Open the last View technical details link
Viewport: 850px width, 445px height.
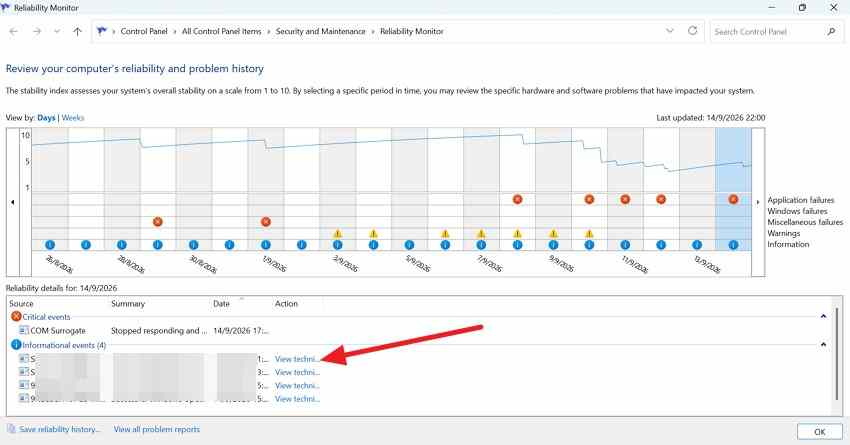click(297, 399)
